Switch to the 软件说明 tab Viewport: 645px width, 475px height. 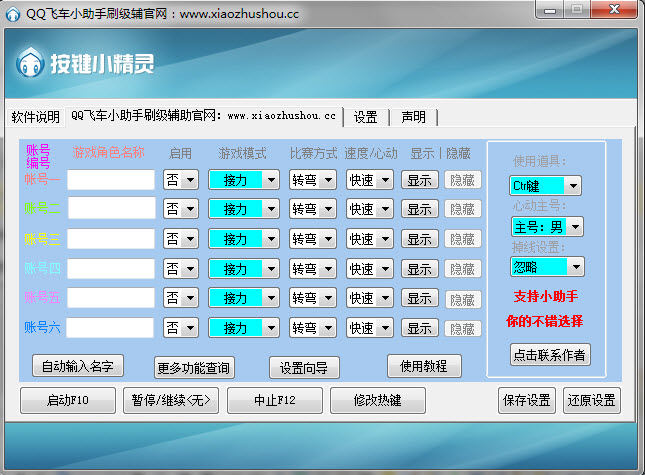tap(35, 117)
